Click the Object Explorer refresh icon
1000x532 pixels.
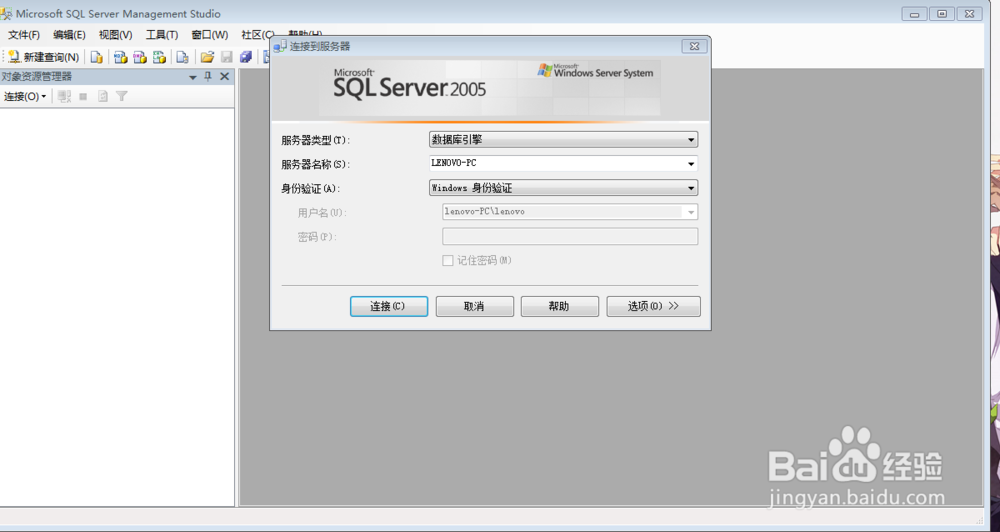point(103,96)
